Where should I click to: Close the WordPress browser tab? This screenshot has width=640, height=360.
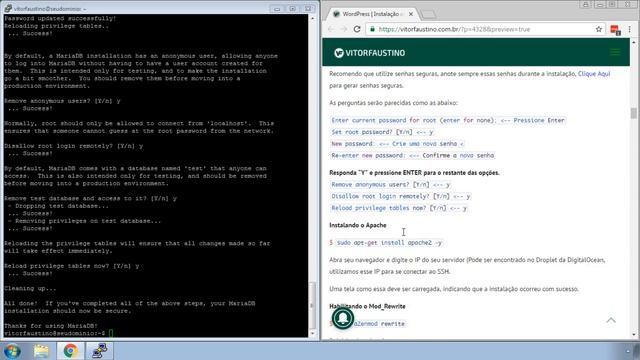tap(411, 14)
